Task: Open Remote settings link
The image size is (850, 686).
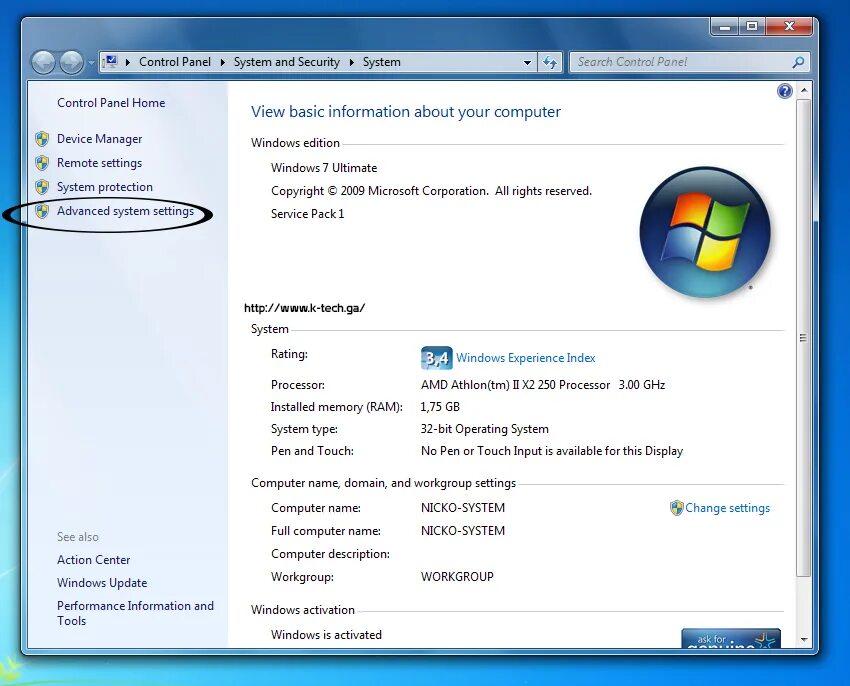Action: 99,163
